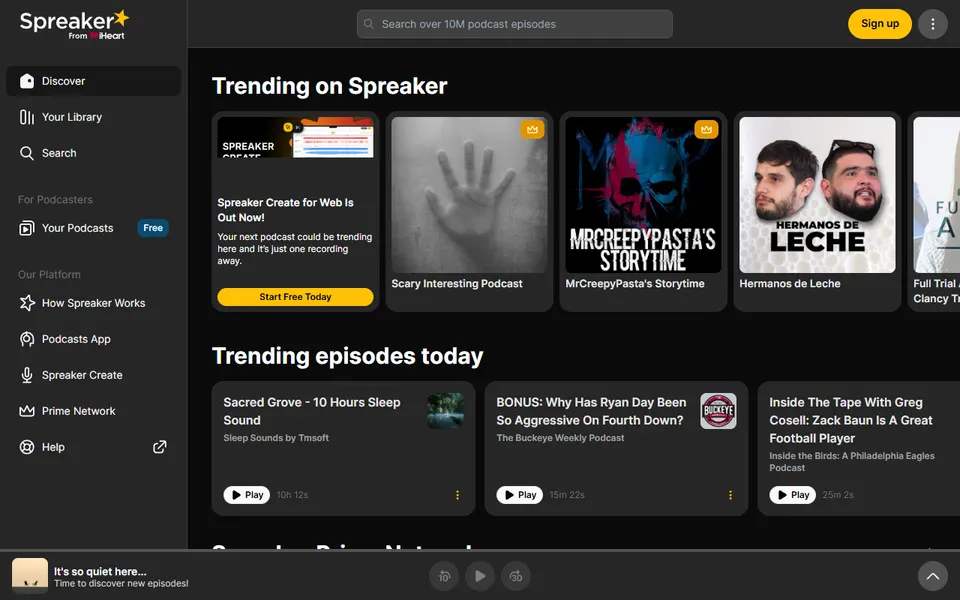Click Start Free Today button
Image resolution: width=960 pixels, height=600 pixels.
295,297
